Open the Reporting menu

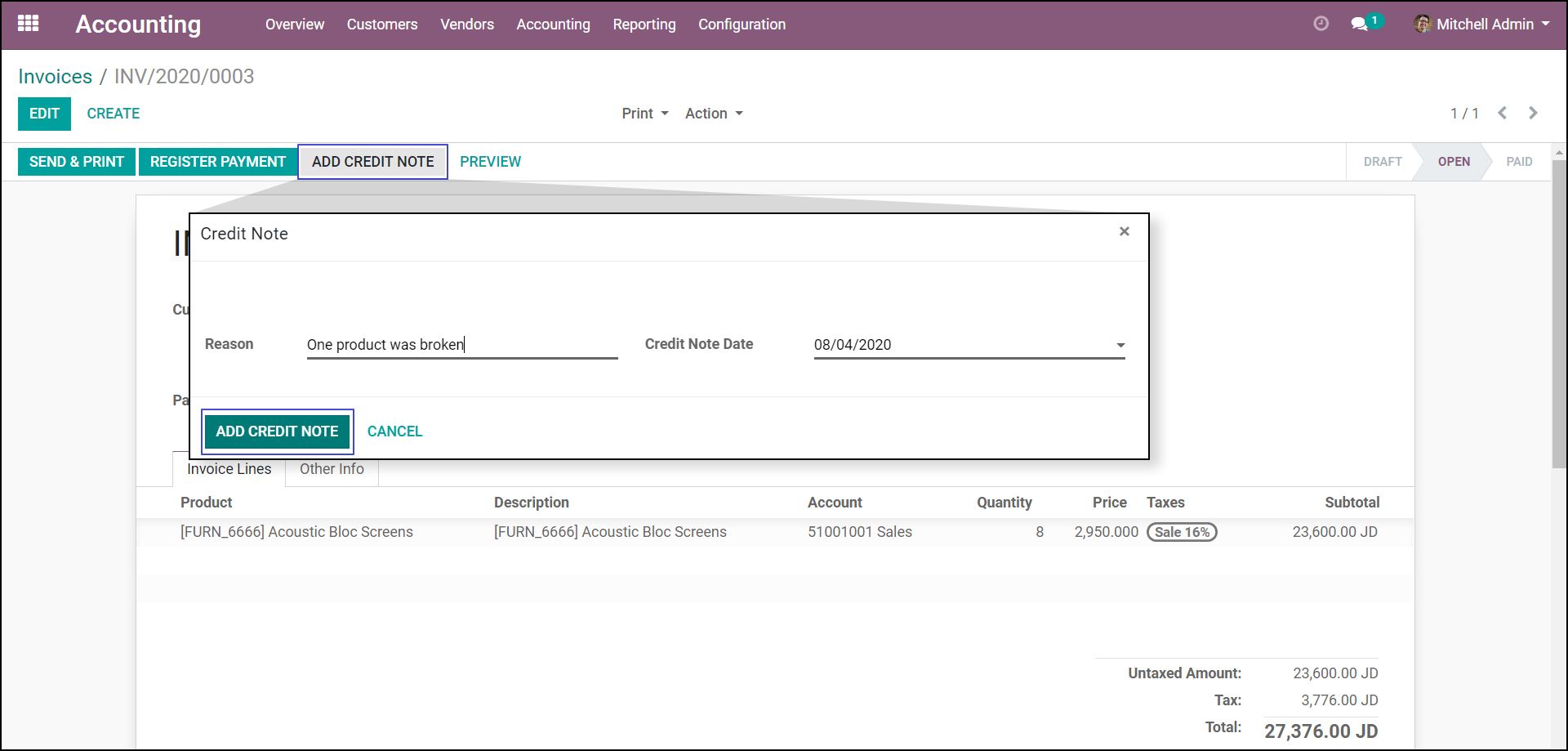pos(644,25)
